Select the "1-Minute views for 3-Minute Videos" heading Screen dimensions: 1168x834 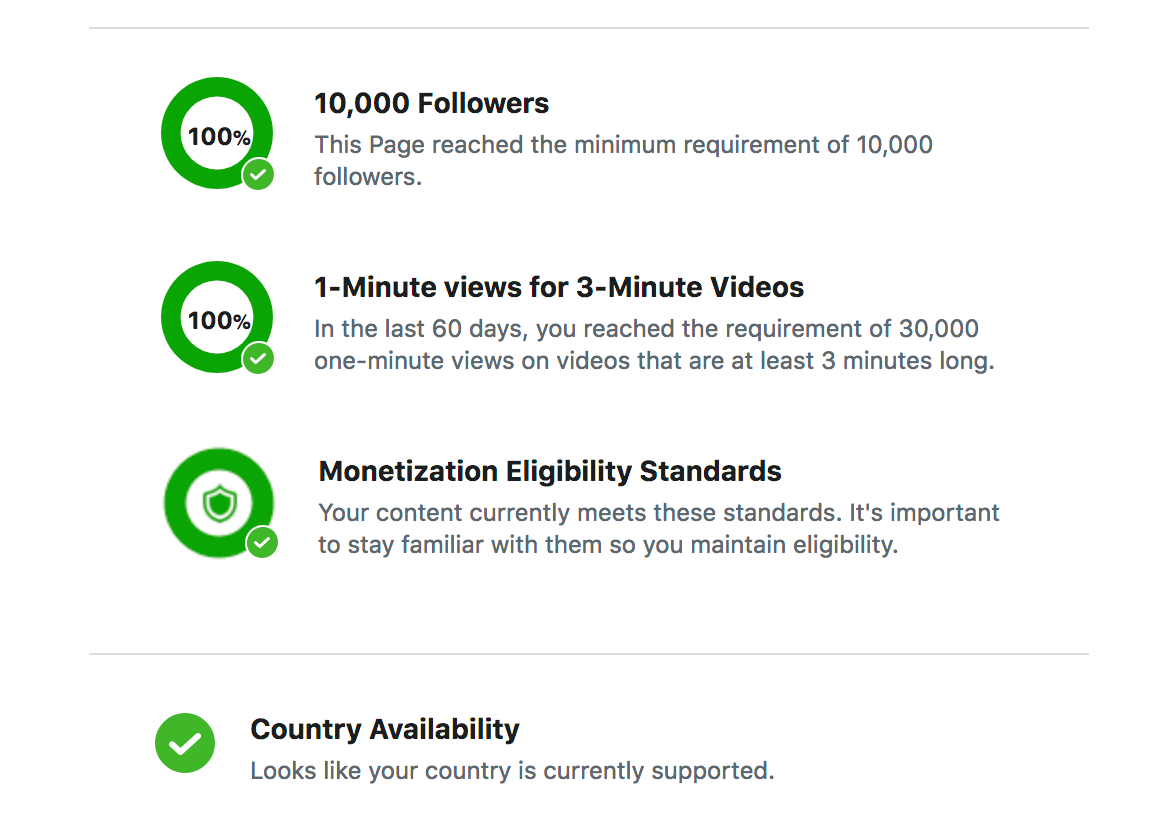tap(559, 288)
